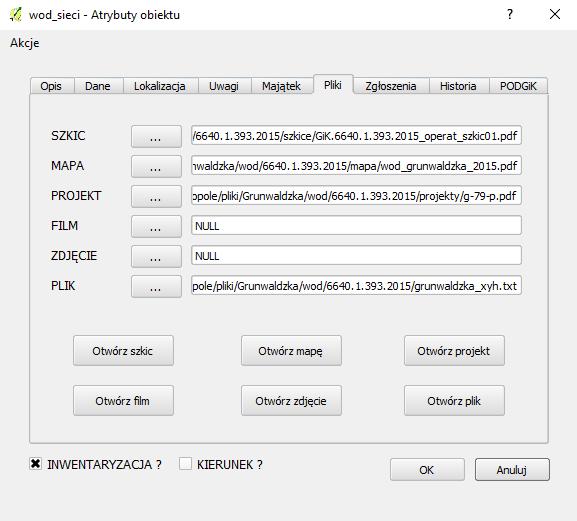
Task: Open the Zgłoszenia tab
Action: click(x=391, y=86)
